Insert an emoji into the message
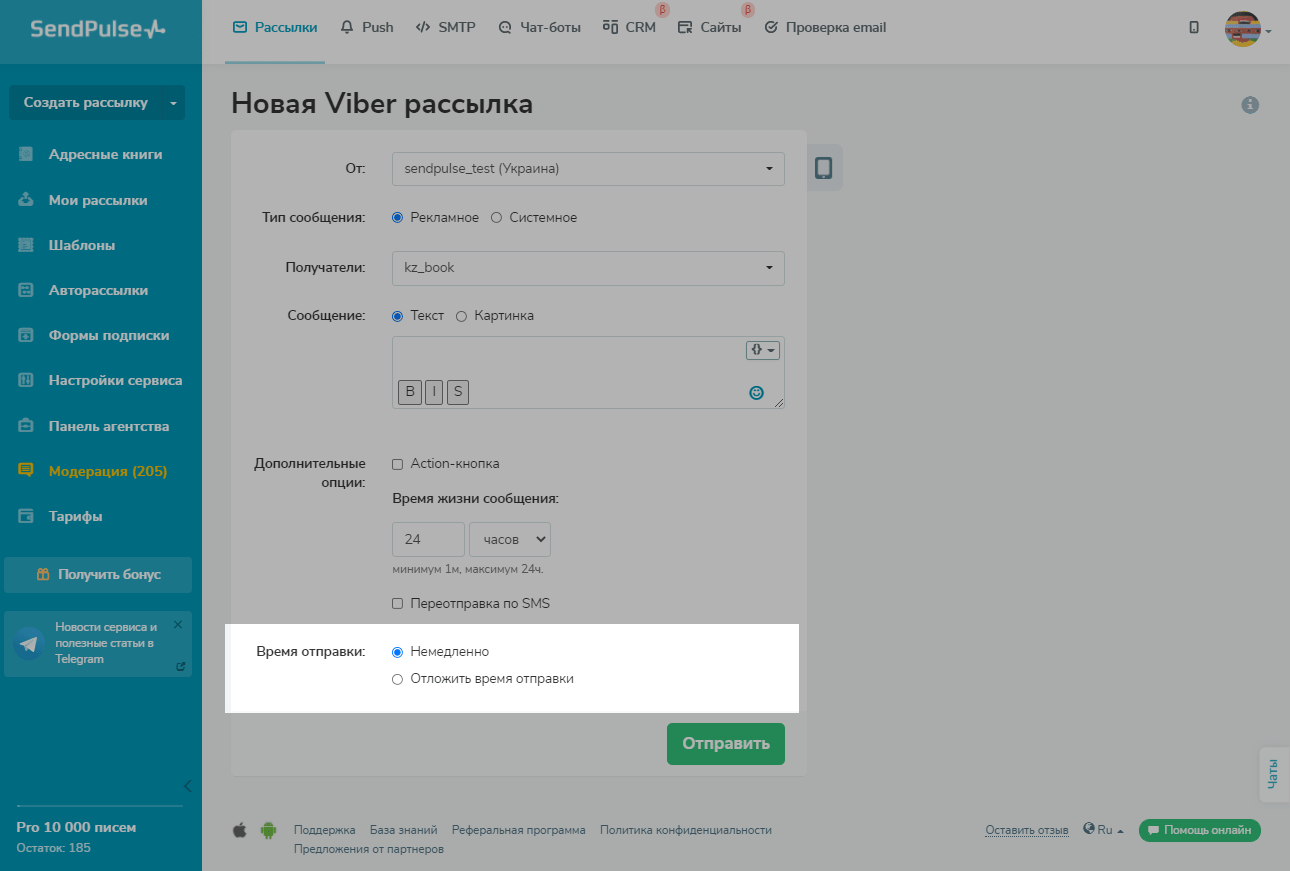 [757, 393]
